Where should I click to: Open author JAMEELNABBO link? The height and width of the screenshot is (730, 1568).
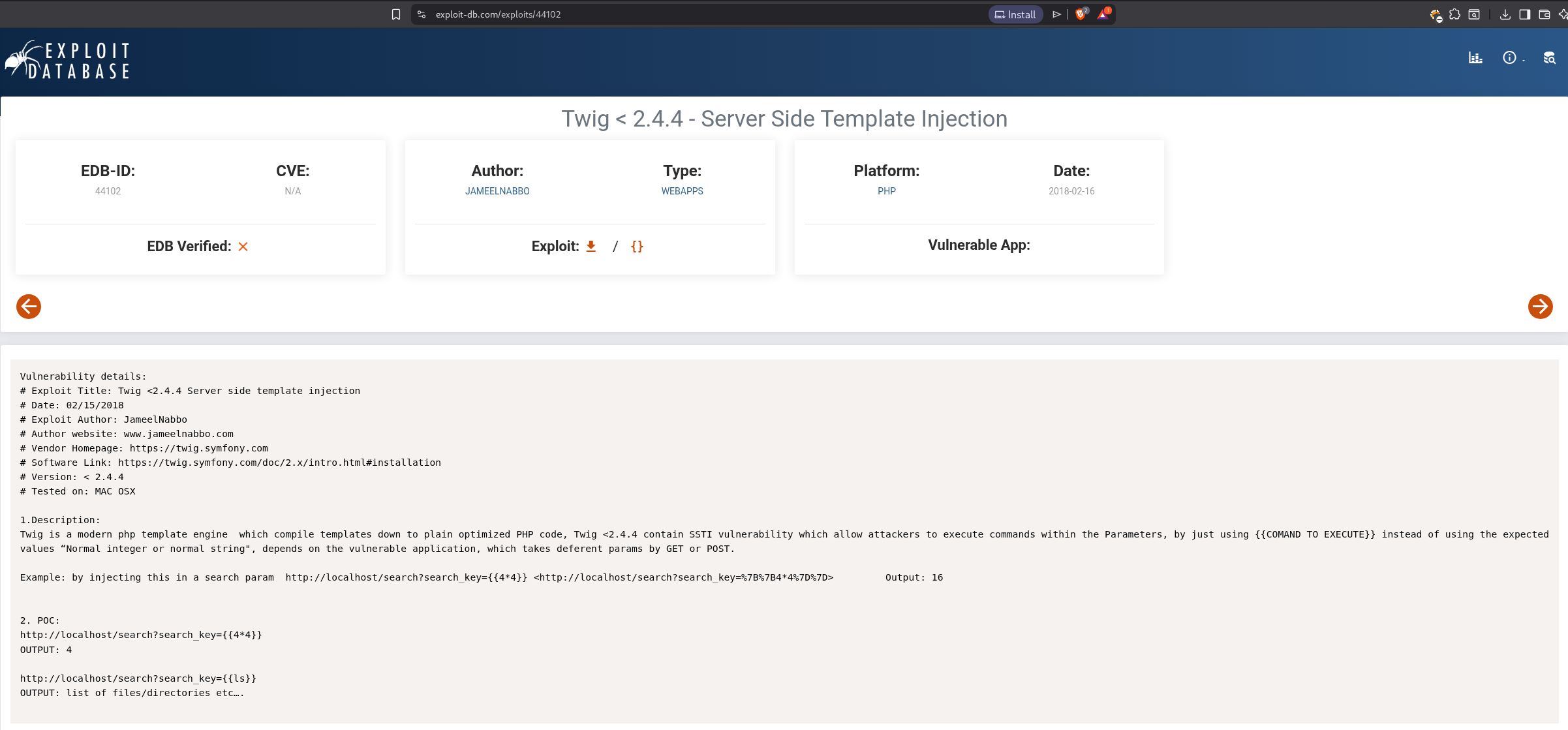[x=497, y=191]
